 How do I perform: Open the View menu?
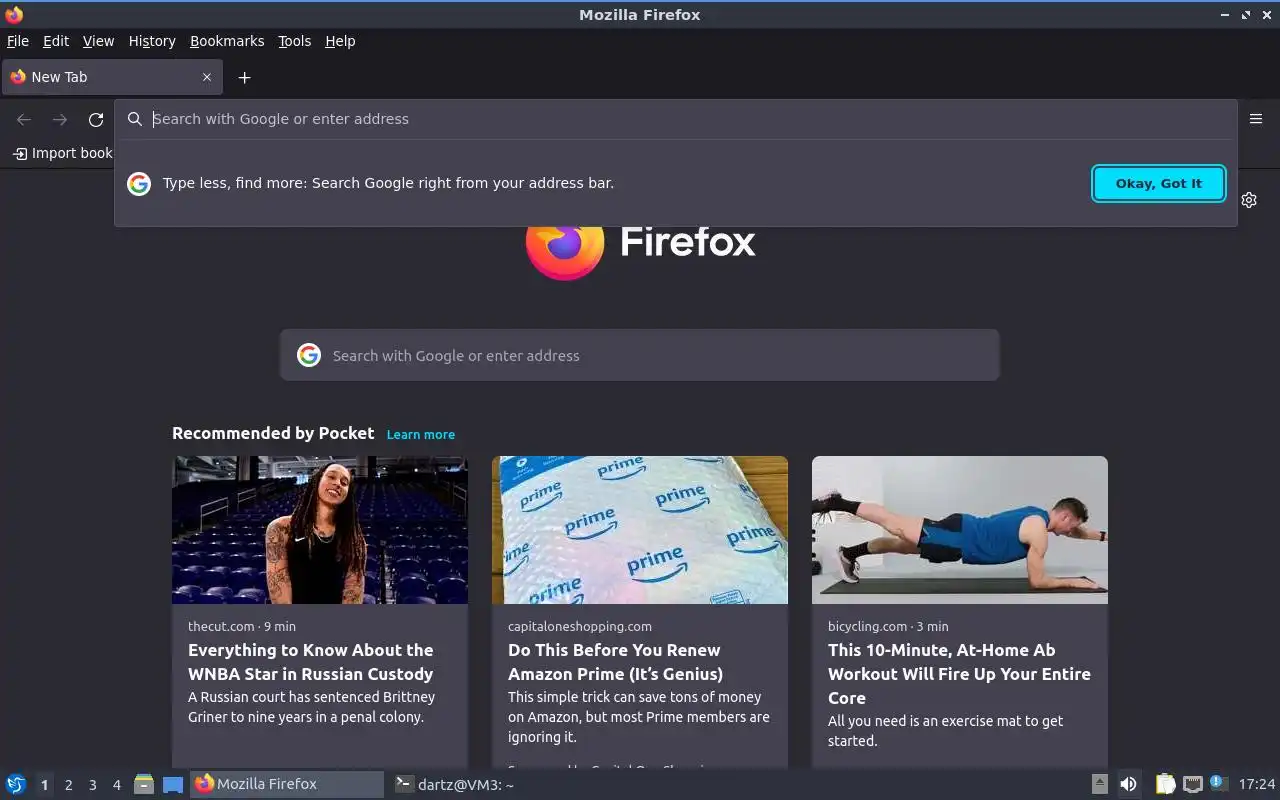point(98,41)
